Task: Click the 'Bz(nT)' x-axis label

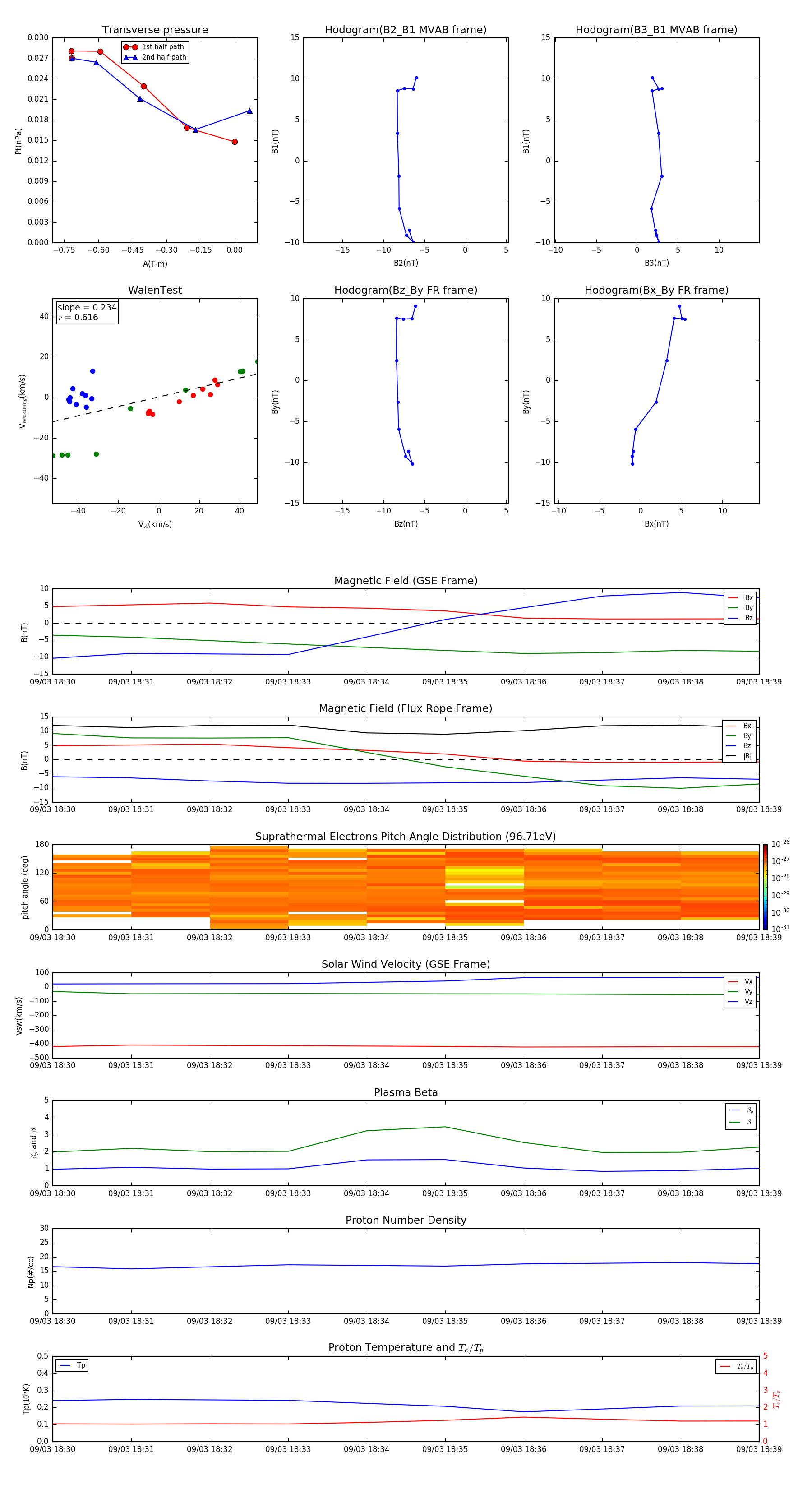Action: pyautogui.click(x=406, y=524)
